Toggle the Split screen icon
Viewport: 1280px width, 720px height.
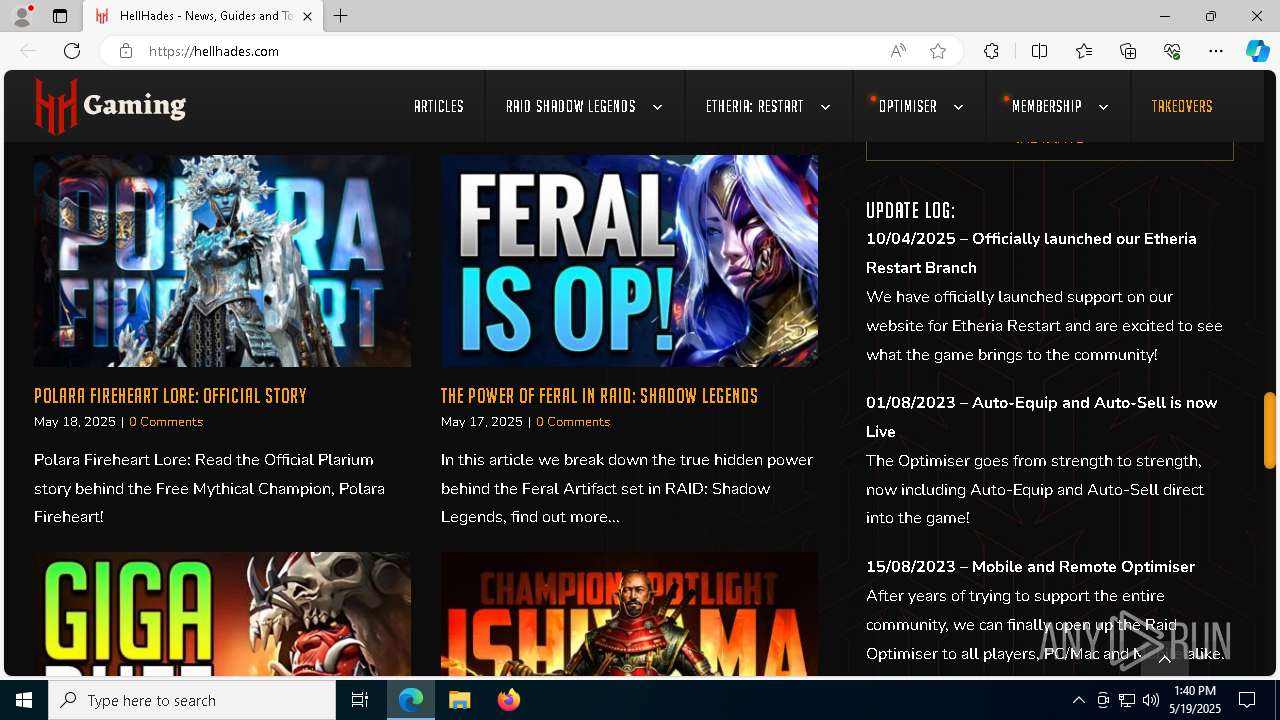[1039, 51]
